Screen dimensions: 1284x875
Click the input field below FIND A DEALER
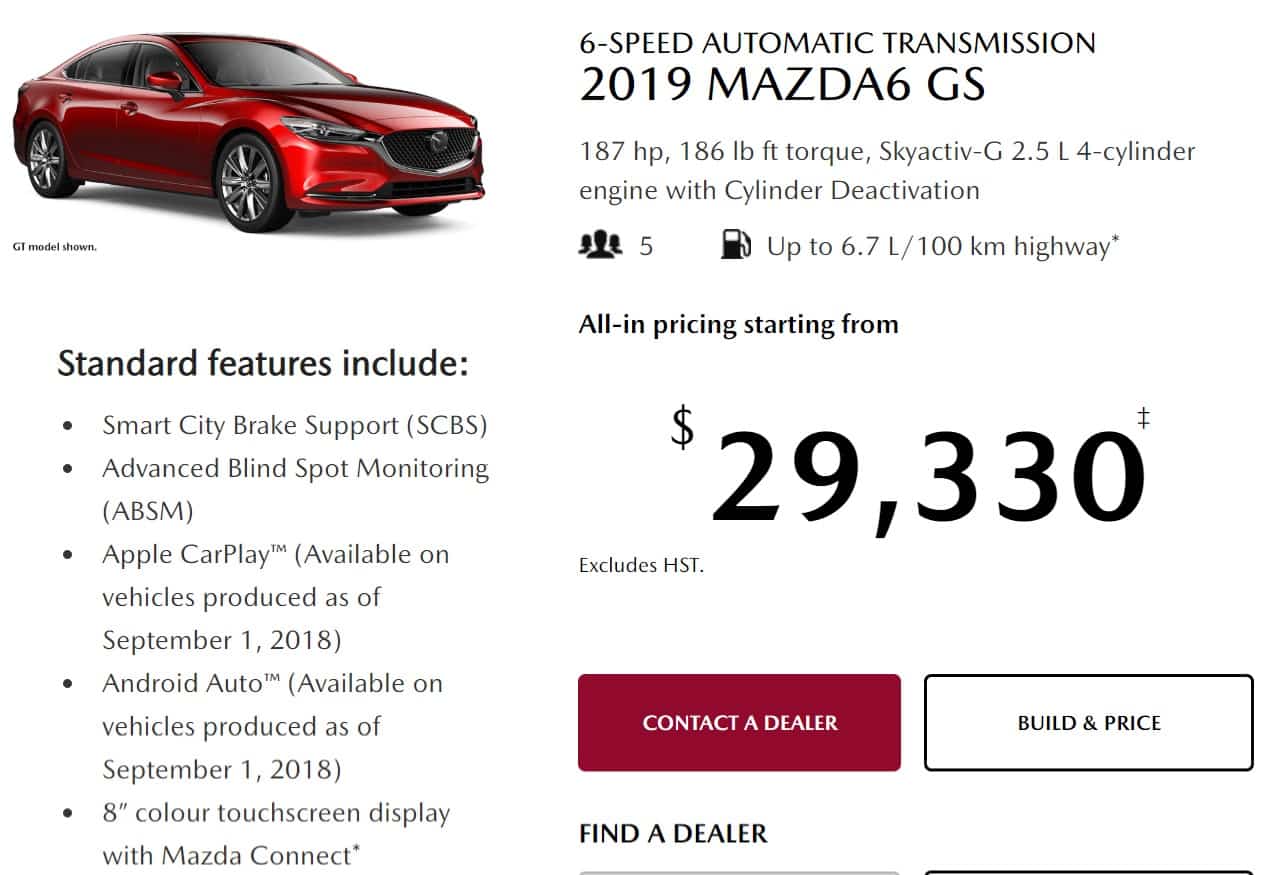[x=739, y=872]
